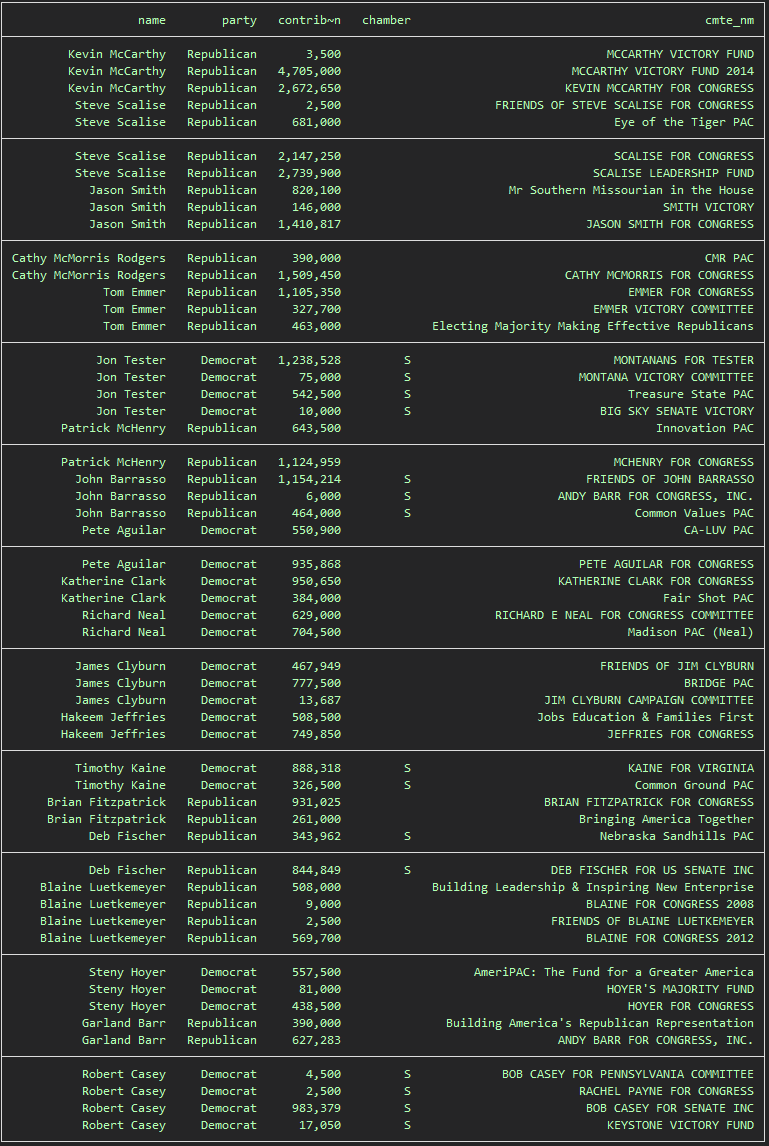
Task: Select 'KEYSTONE VICTORY FUND' committee
Action: point(681,1125)
